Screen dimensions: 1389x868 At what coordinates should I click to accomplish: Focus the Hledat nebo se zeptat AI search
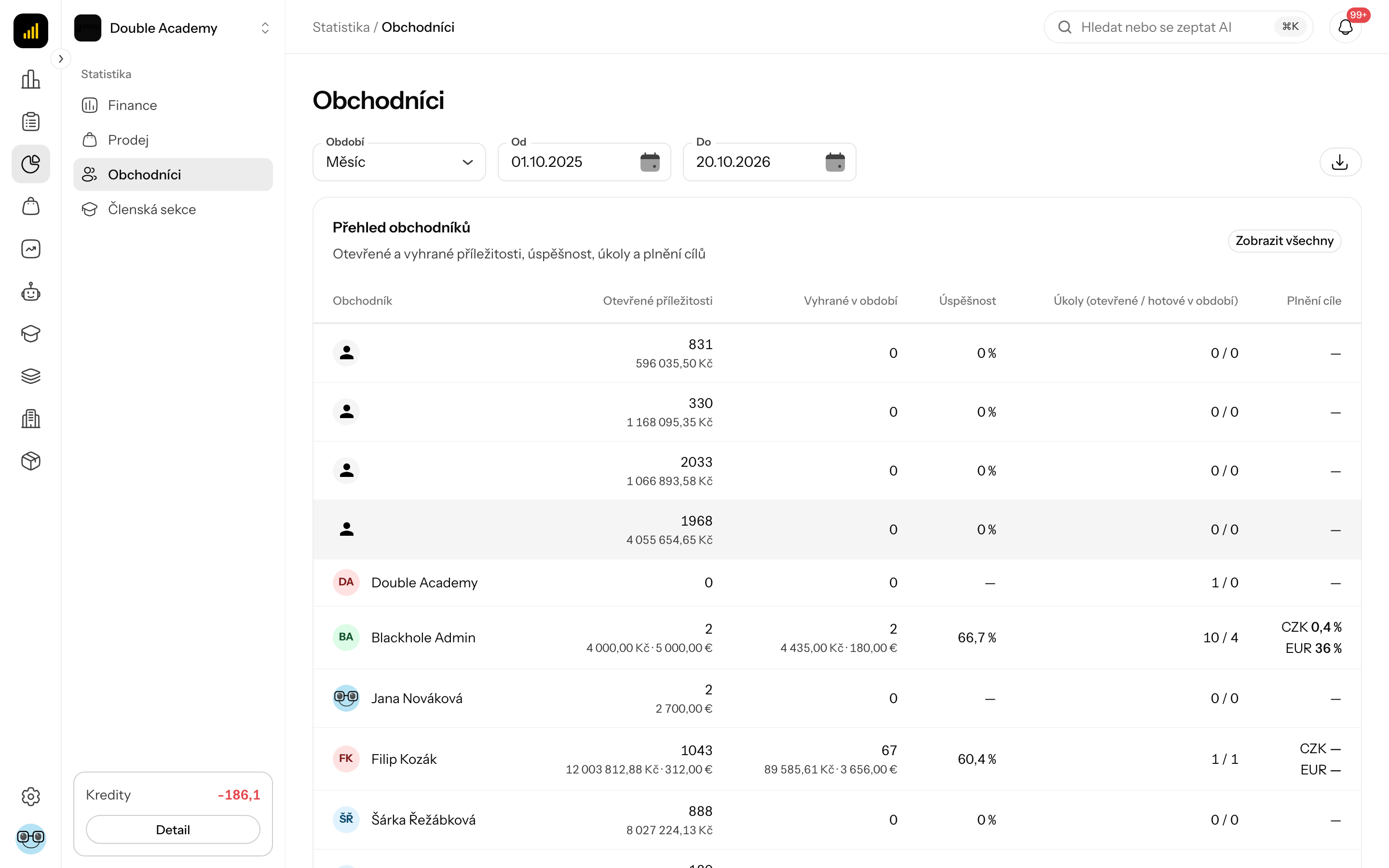(x=1178, y=27)
